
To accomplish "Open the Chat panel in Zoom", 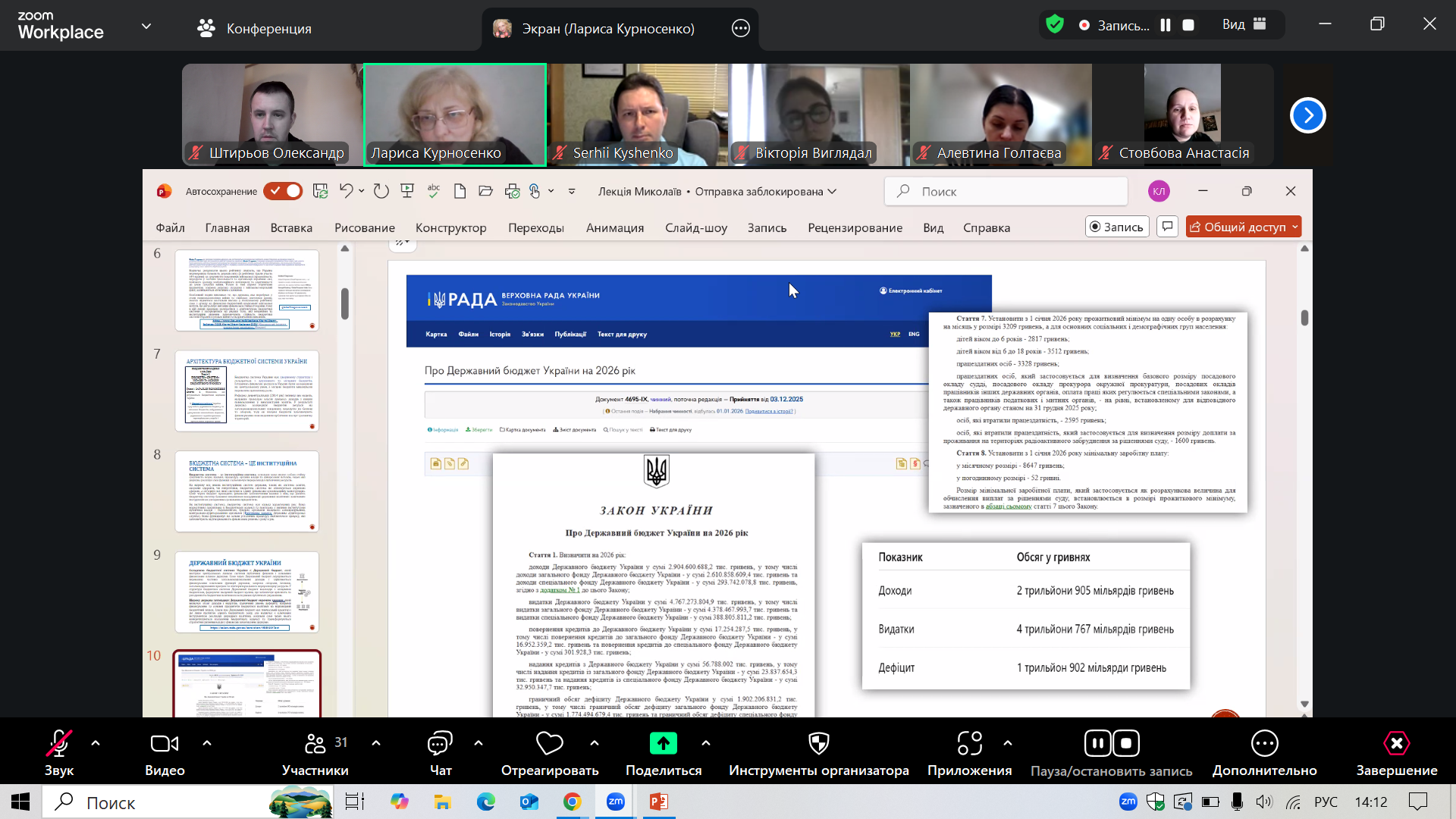I will click(440, 744).
